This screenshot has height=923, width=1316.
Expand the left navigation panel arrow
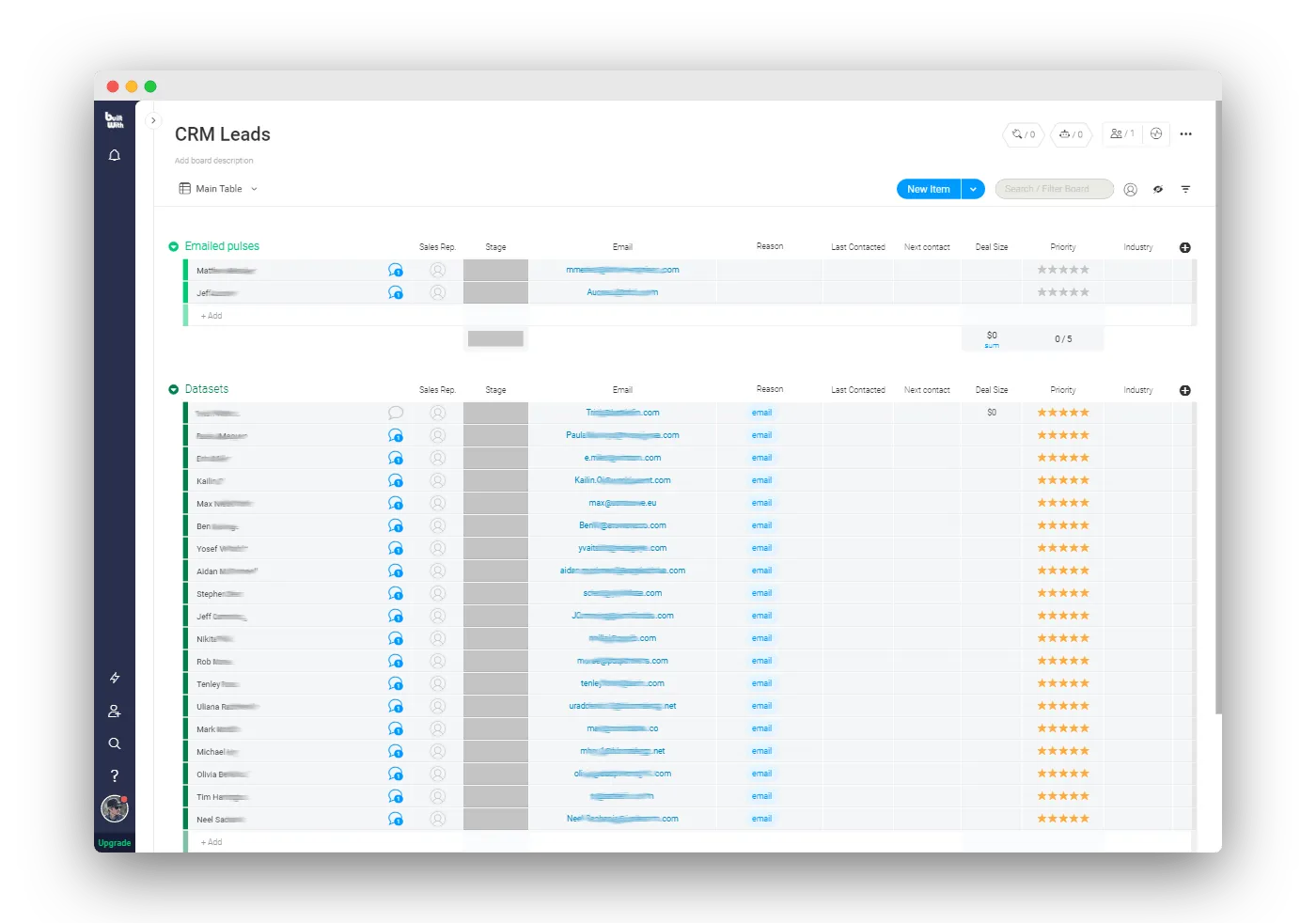tap(153, 120)
